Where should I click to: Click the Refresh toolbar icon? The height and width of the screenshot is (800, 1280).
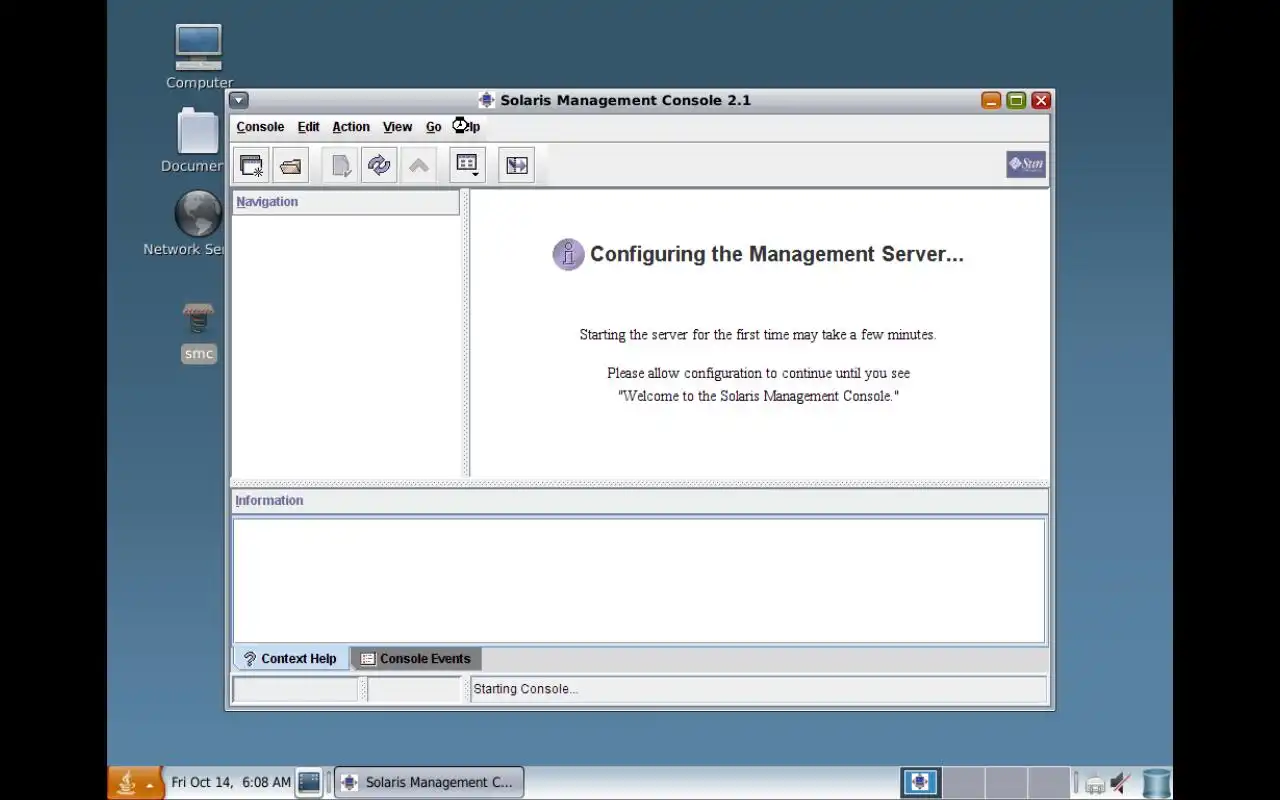click(x=379, y=165)
